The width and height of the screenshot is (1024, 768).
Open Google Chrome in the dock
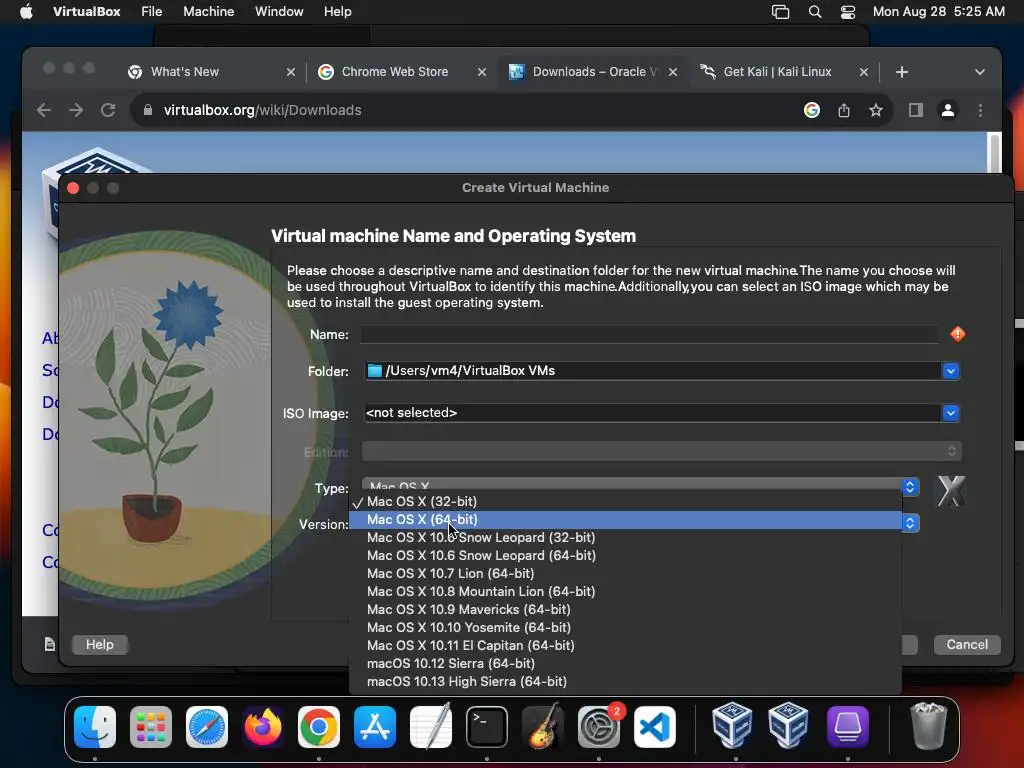point(319,727)
